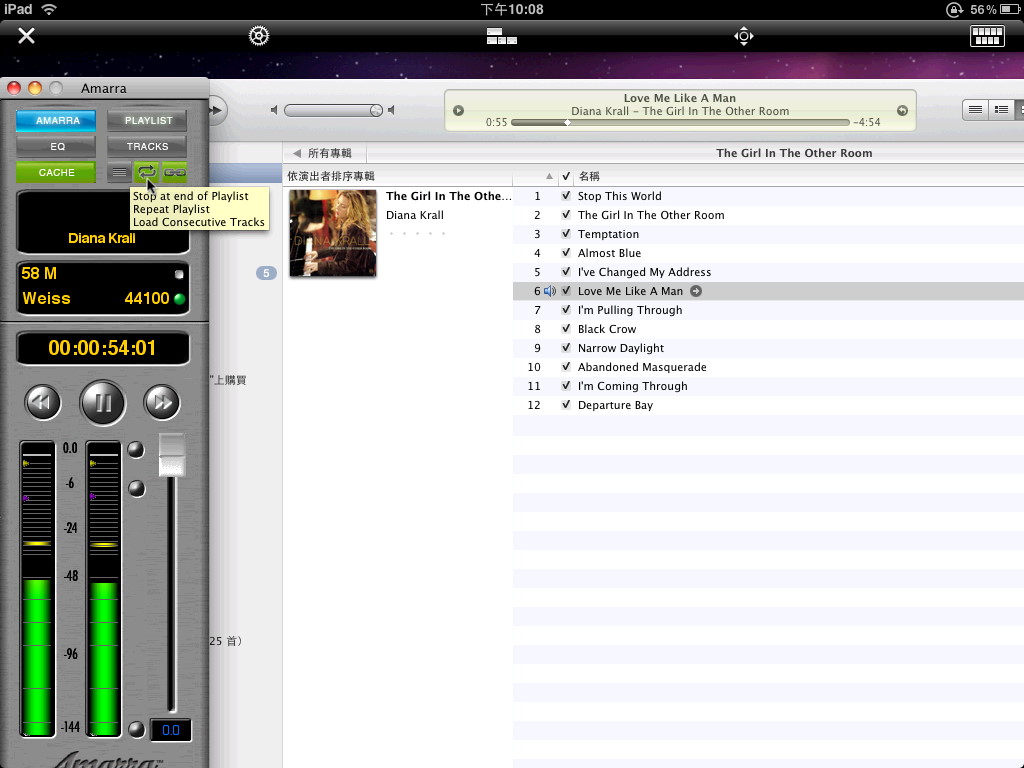The height and width of the screenshot is (768, 1024).
Task: Click the arrow icon at right of track display
Action: tap(902, 111)
